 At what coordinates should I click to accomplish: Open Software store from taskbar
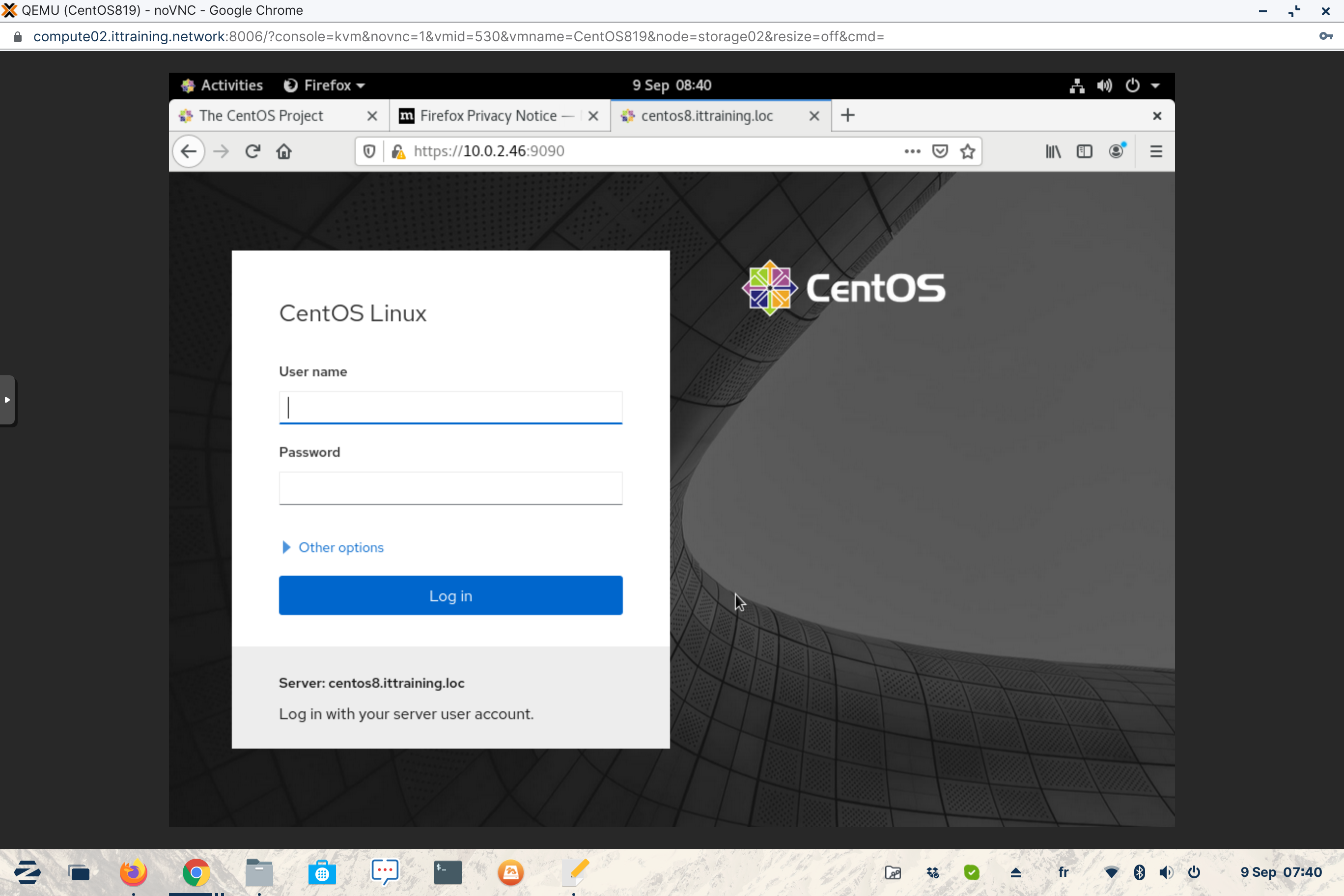pyautogui.click(x=322, y=872)
